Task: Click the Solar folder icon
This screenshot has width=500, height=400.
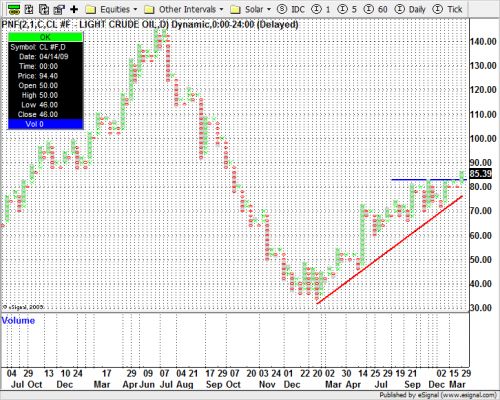Action: tap(236, 10)
